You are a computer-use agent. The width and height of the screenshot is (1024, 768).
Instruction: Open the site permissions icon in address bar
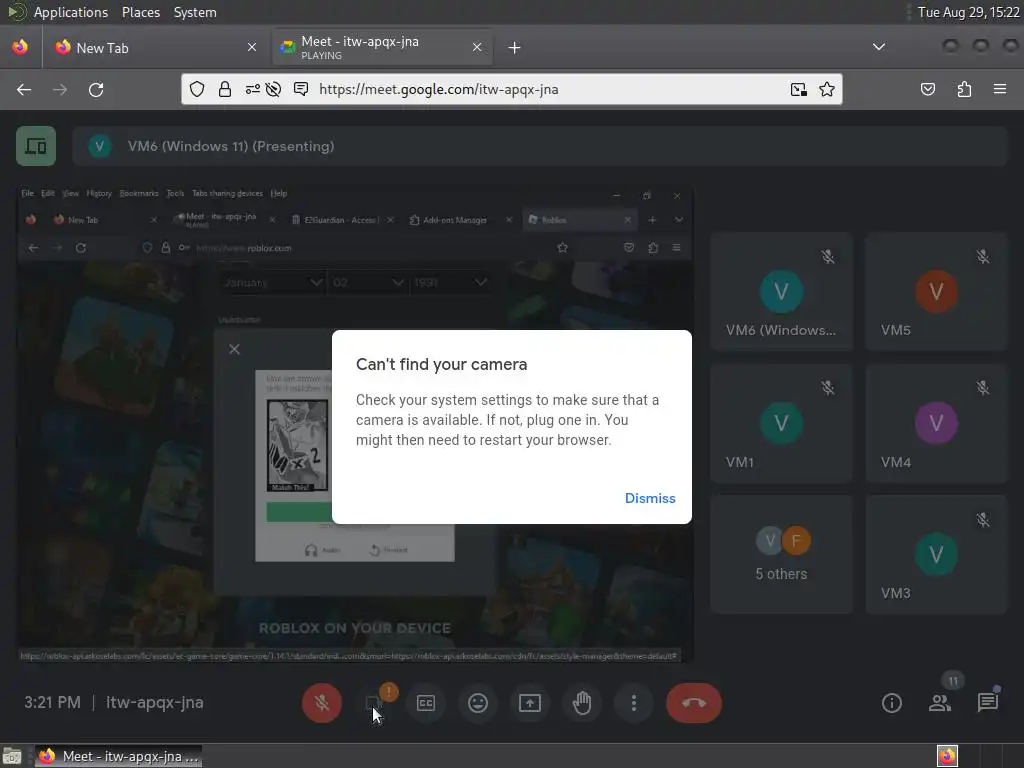click(x=252, y=89)
